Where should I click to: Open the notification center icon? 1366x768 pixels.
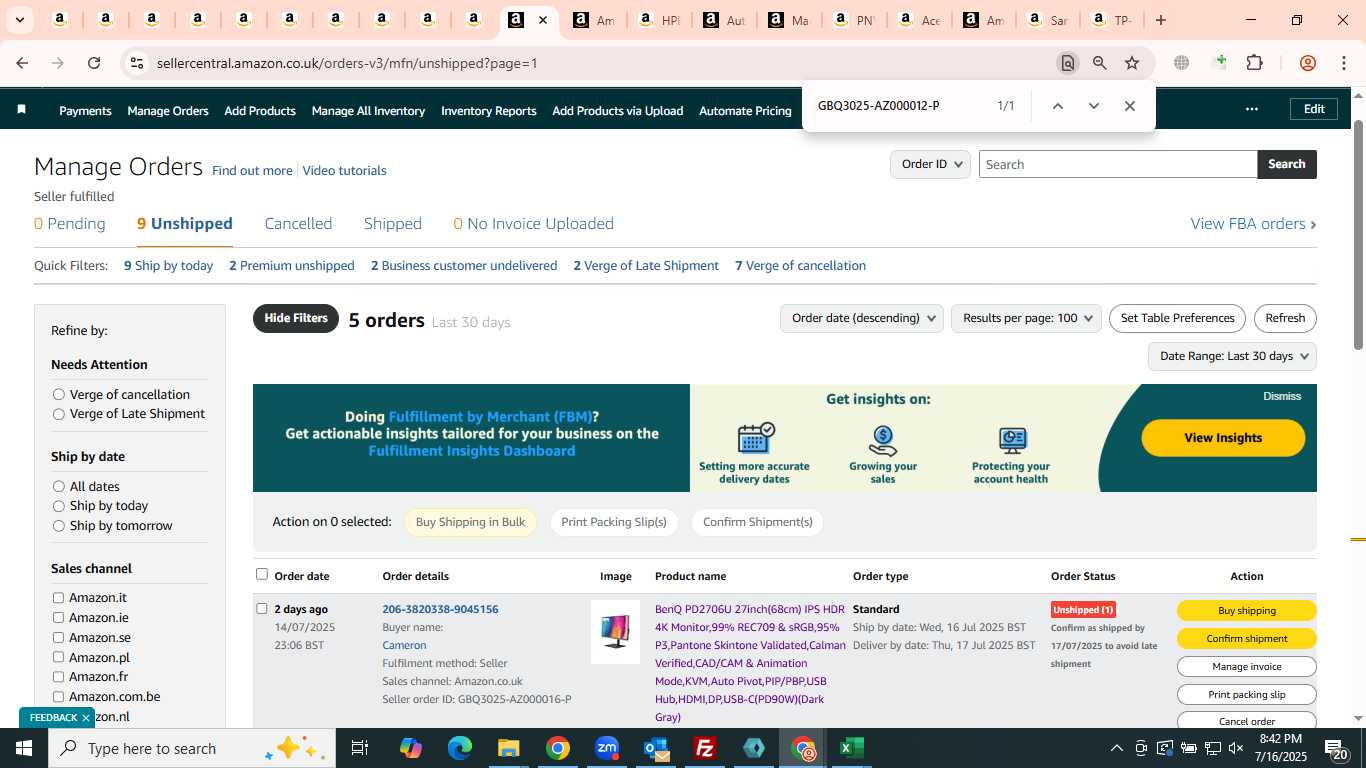[x=1337, y=749]
